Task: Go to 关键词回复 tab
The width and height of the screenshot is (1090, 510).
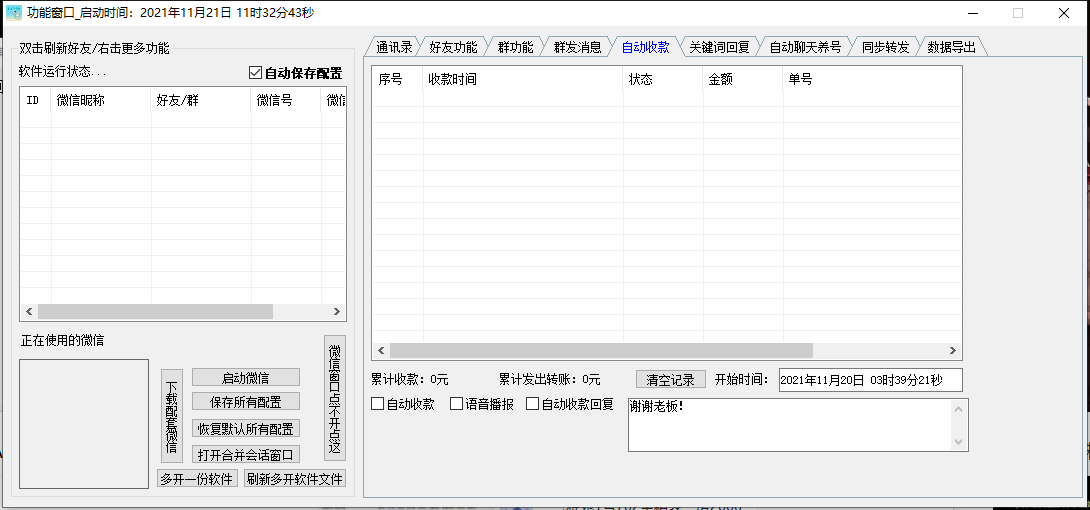Action: coord(719,47)
